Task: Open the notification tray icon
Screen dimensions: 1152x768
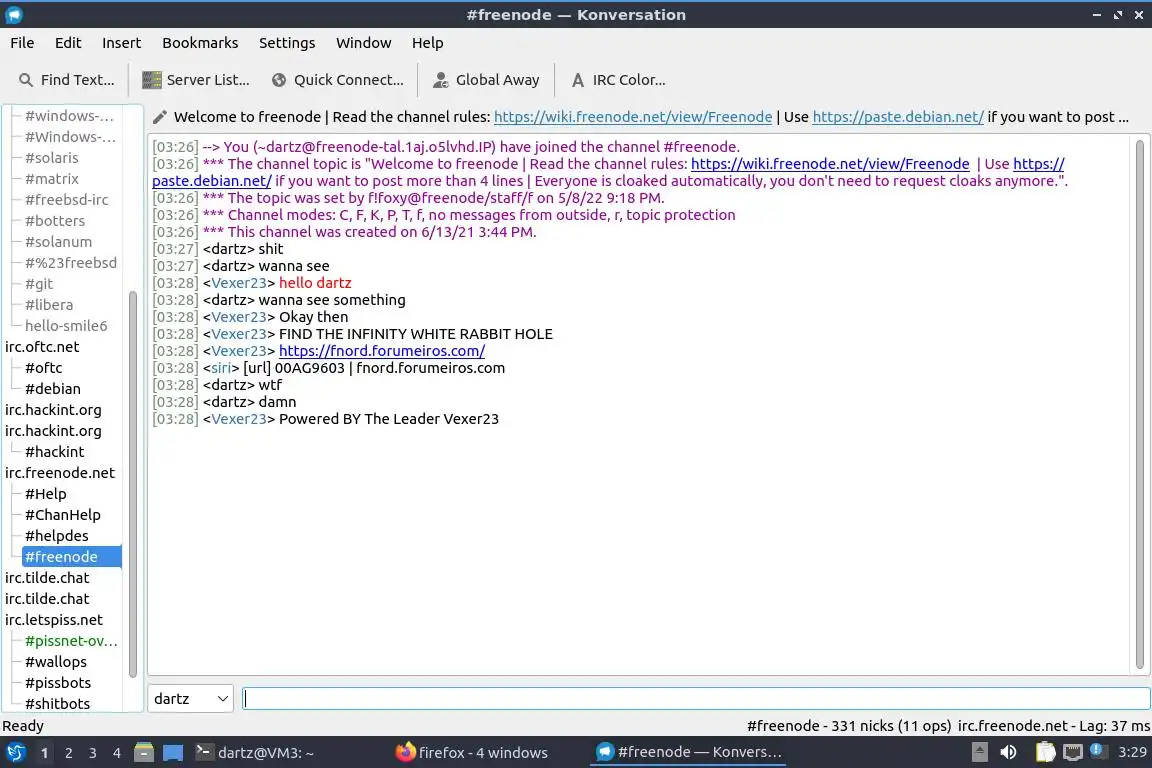Action: point(1098,751)
